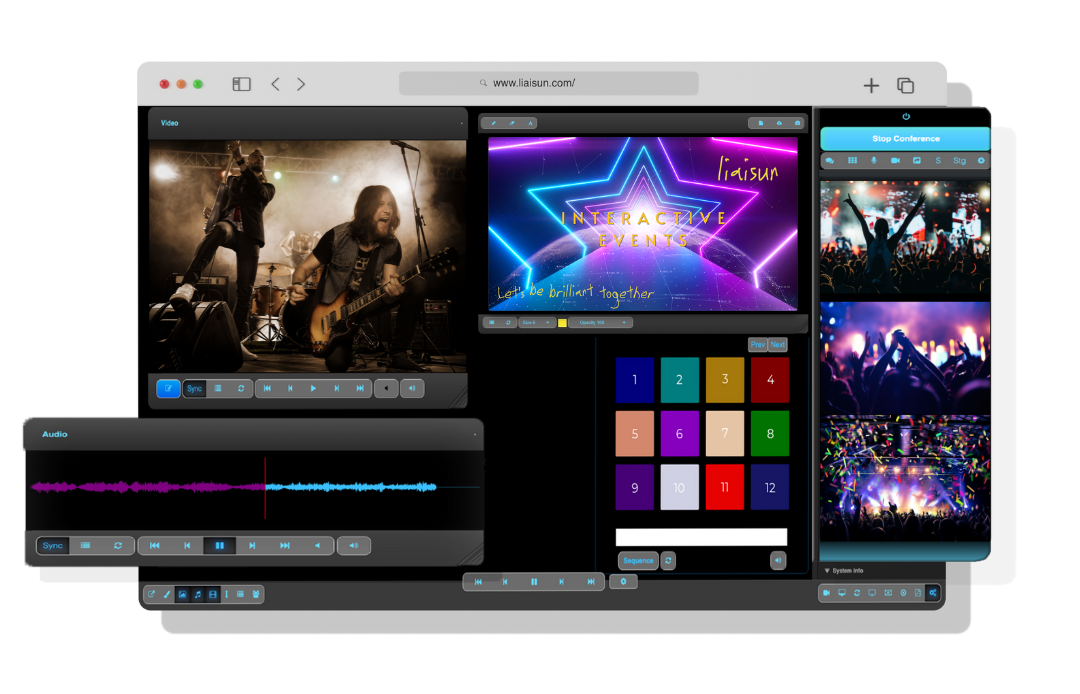Screen dimensions: 1080x694
Task: Click the white input field below the tiles
Action: coord(701,537)
